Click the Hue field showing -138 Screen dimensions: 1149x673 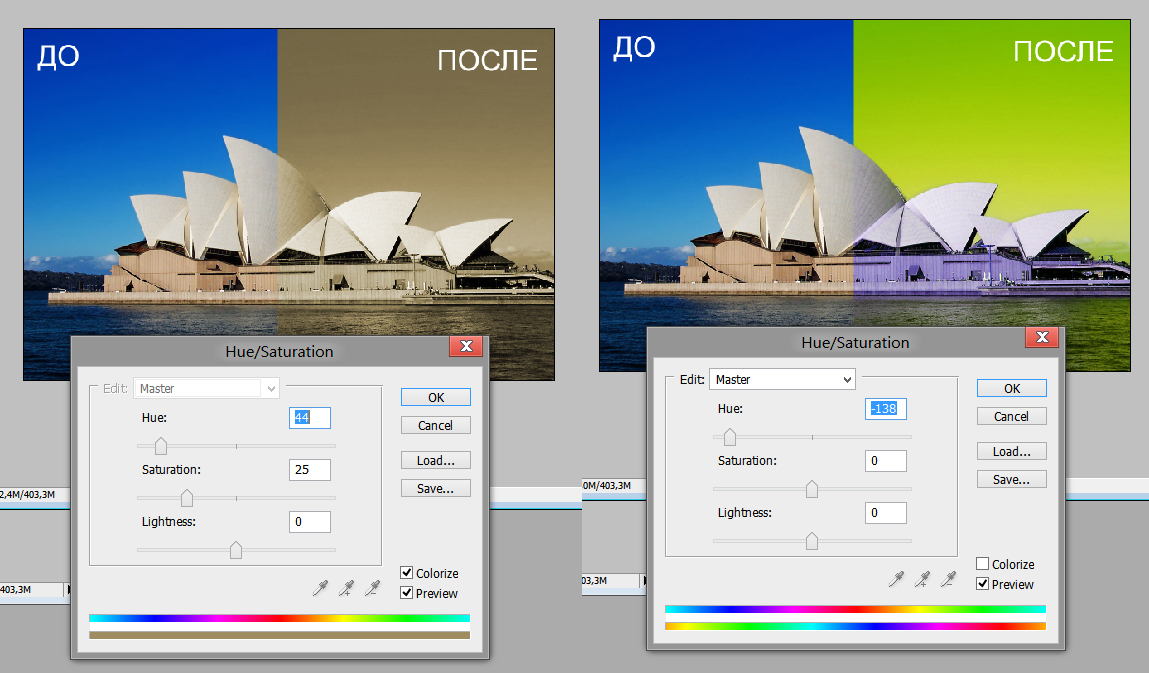pos(886,409)
